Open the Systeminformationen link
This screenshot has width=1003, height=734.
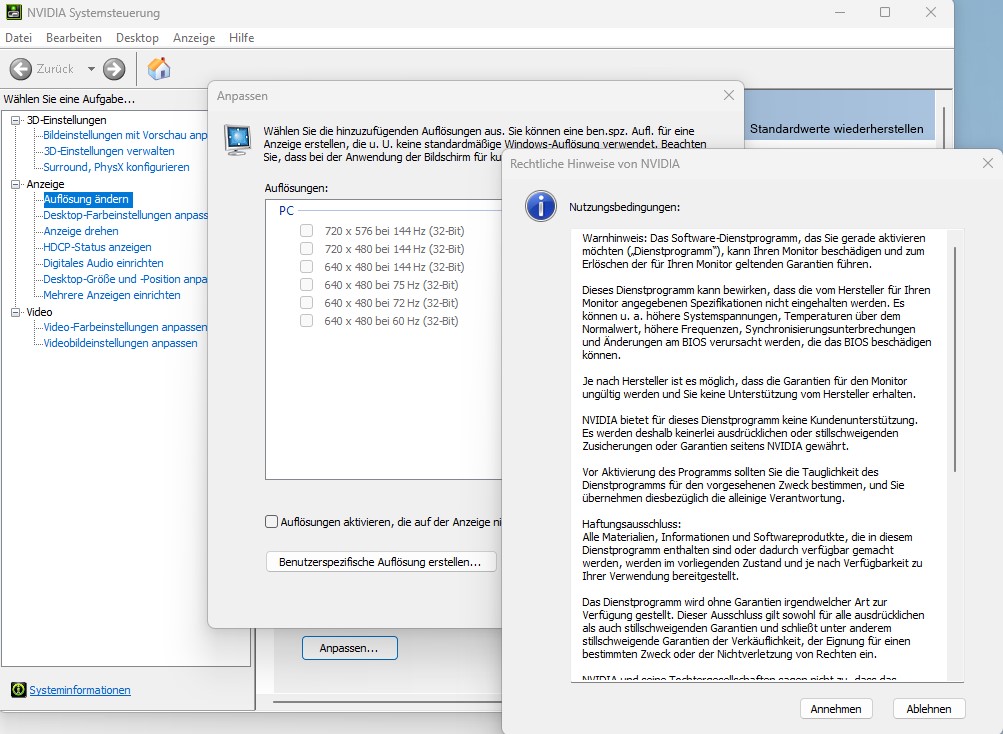coord(80,690)
